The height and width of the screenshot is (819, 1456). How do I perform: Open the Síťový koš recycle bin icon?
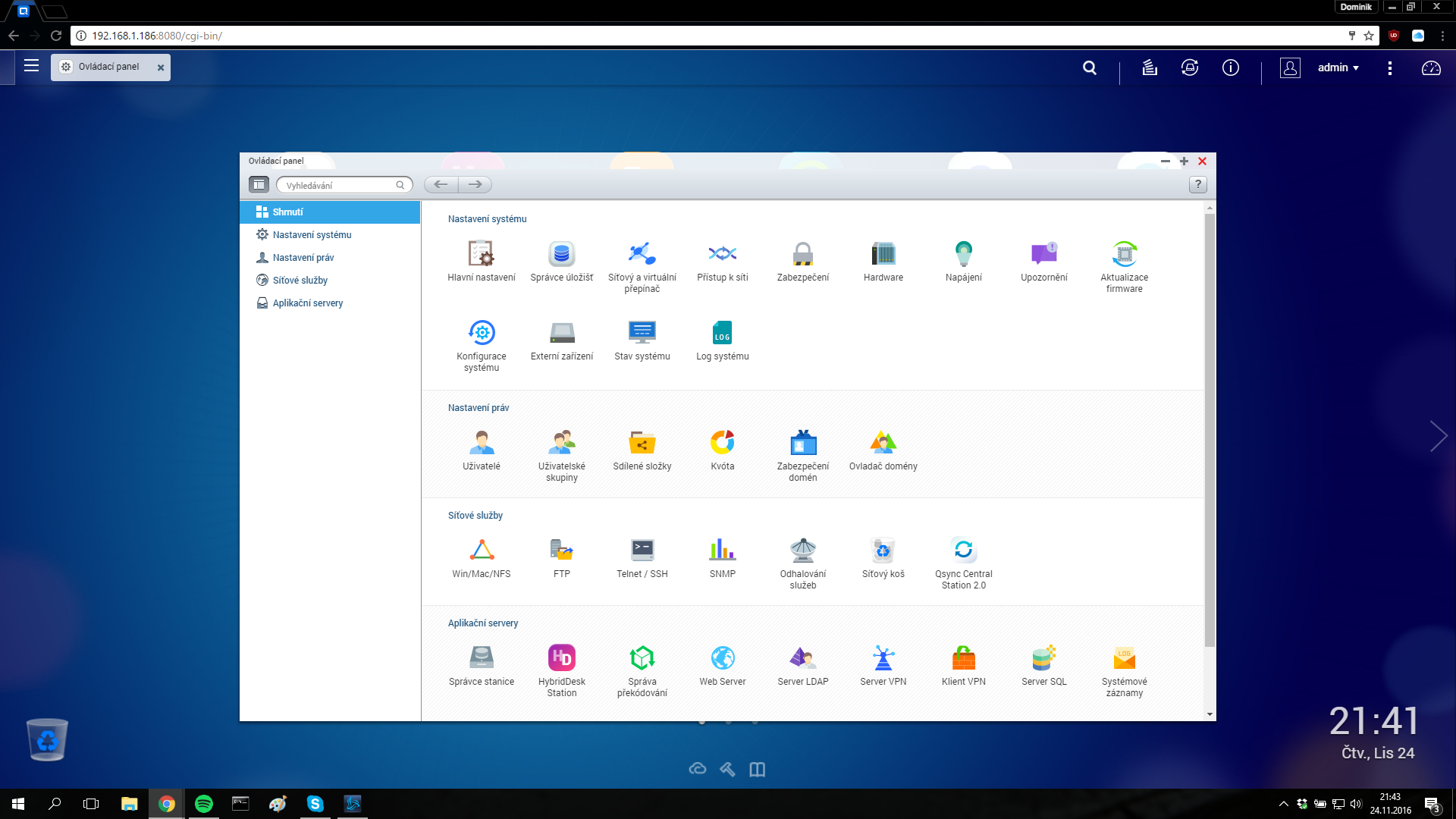pyautogui.click(x=883, y=551)
